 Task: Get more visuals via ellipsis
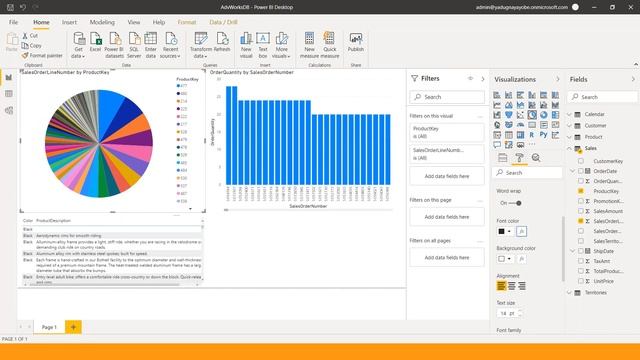[x=532, y=144]
